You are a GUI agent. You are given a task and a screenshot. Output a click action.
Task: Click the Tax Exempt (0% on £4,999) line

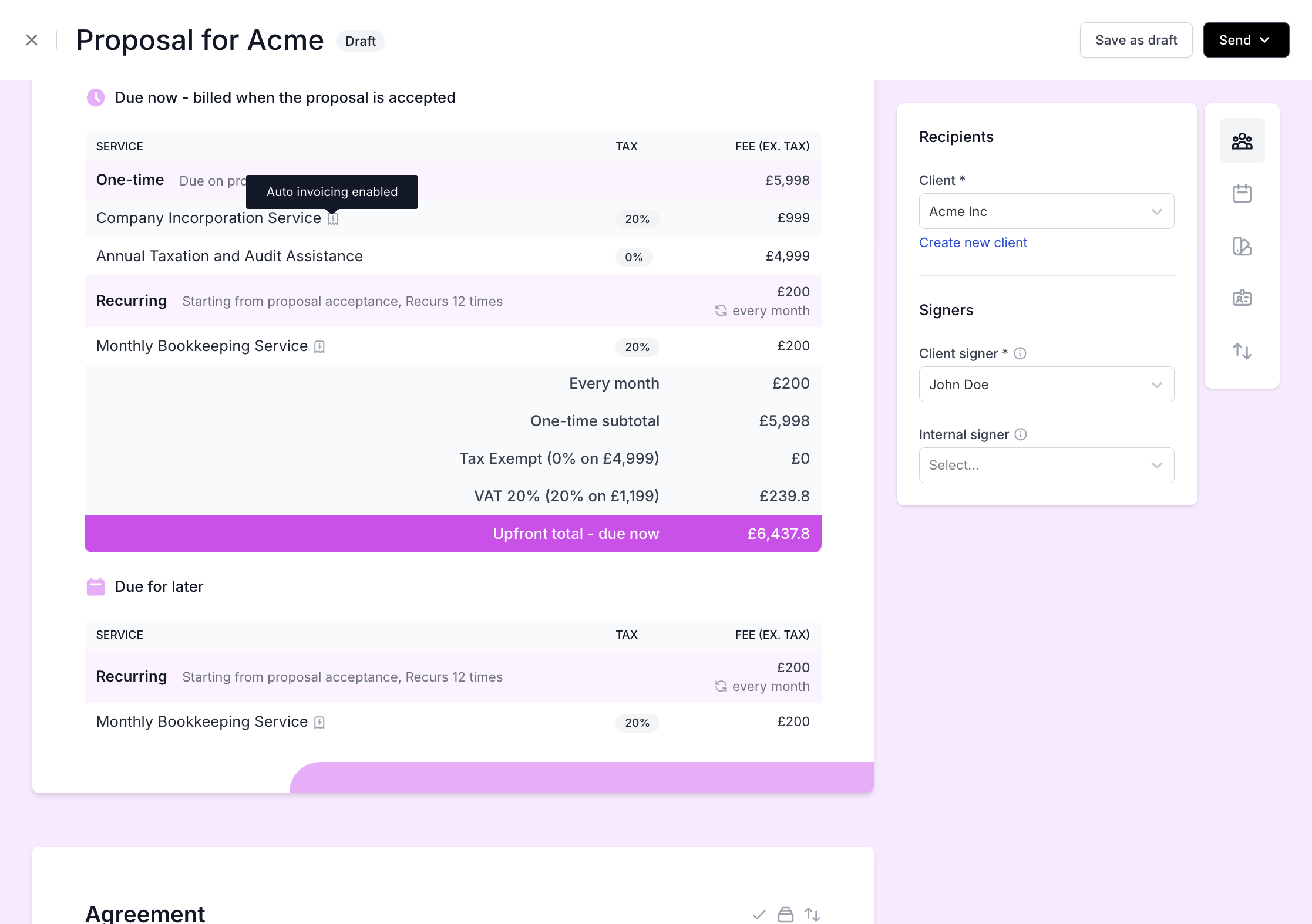[559, 458]
